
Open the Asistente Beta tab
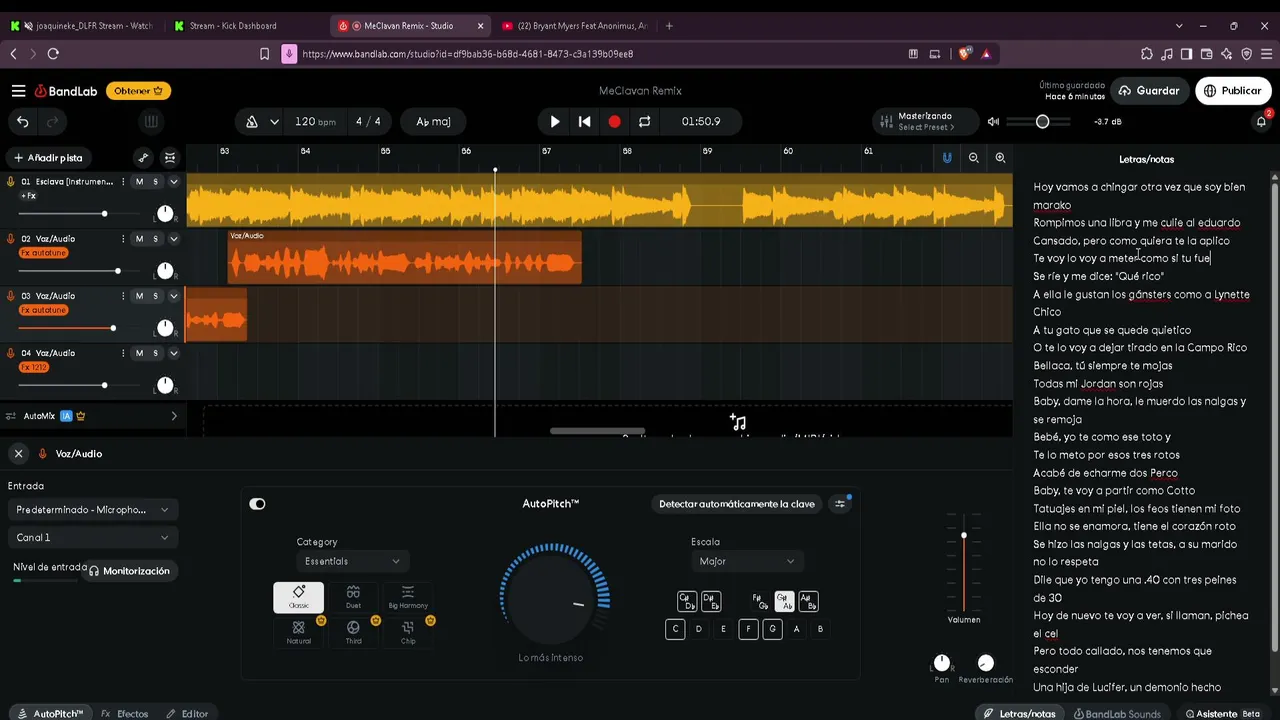[x=1222, y=714]
